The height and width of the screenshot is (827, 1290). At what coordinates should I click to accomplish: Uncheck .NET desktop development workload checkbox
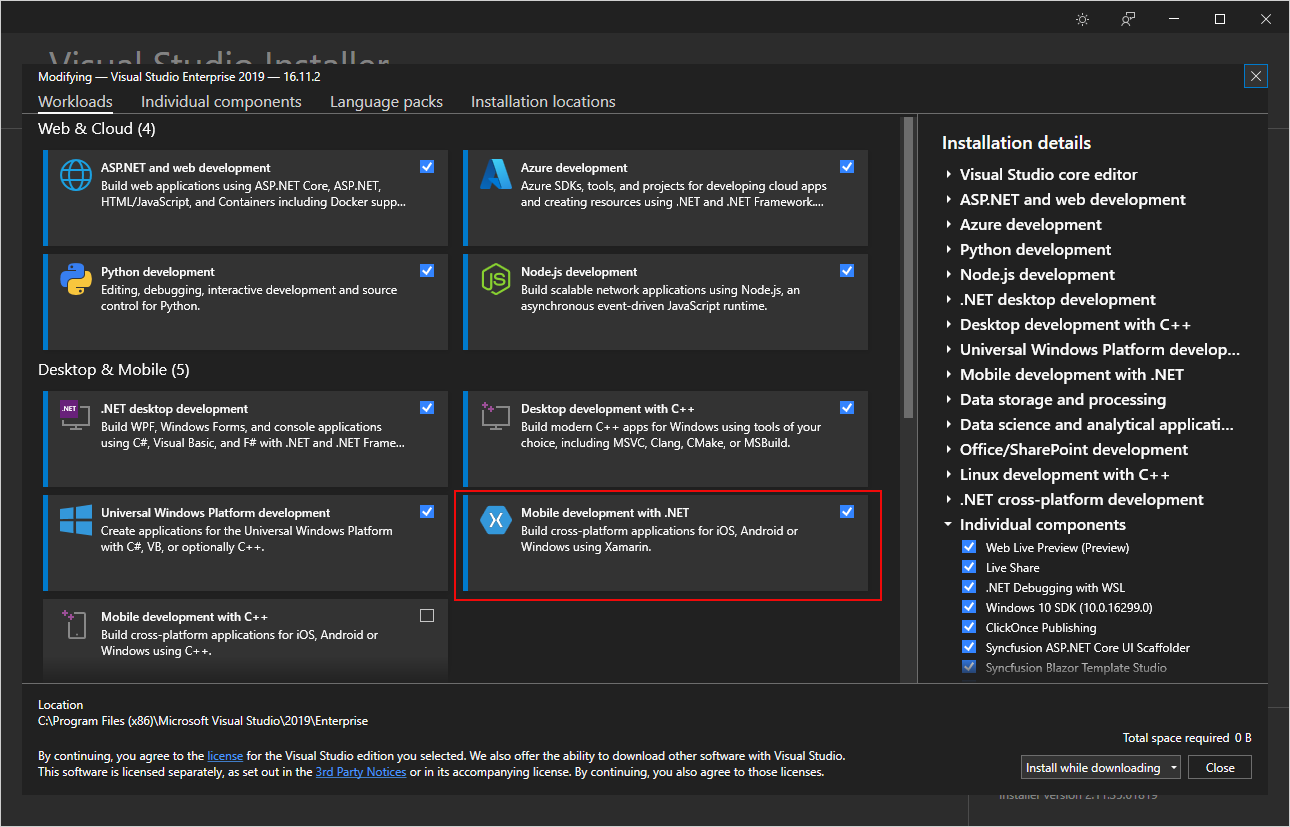(427, 407)
